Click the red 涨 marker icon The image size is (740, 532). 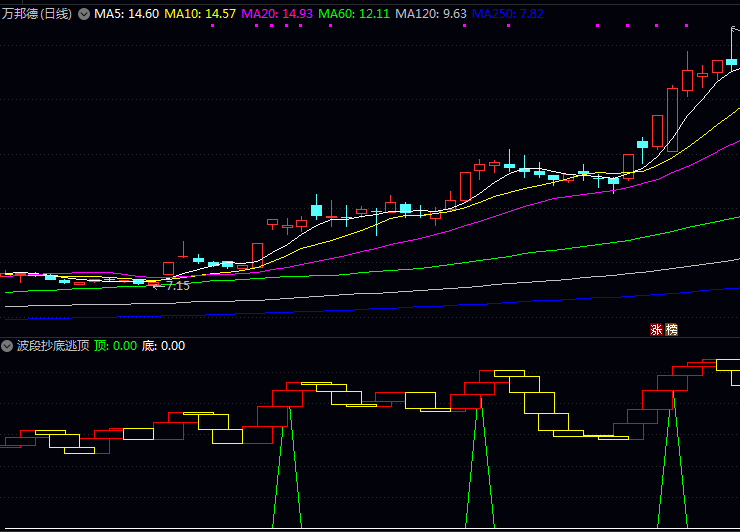click(656, 329)
